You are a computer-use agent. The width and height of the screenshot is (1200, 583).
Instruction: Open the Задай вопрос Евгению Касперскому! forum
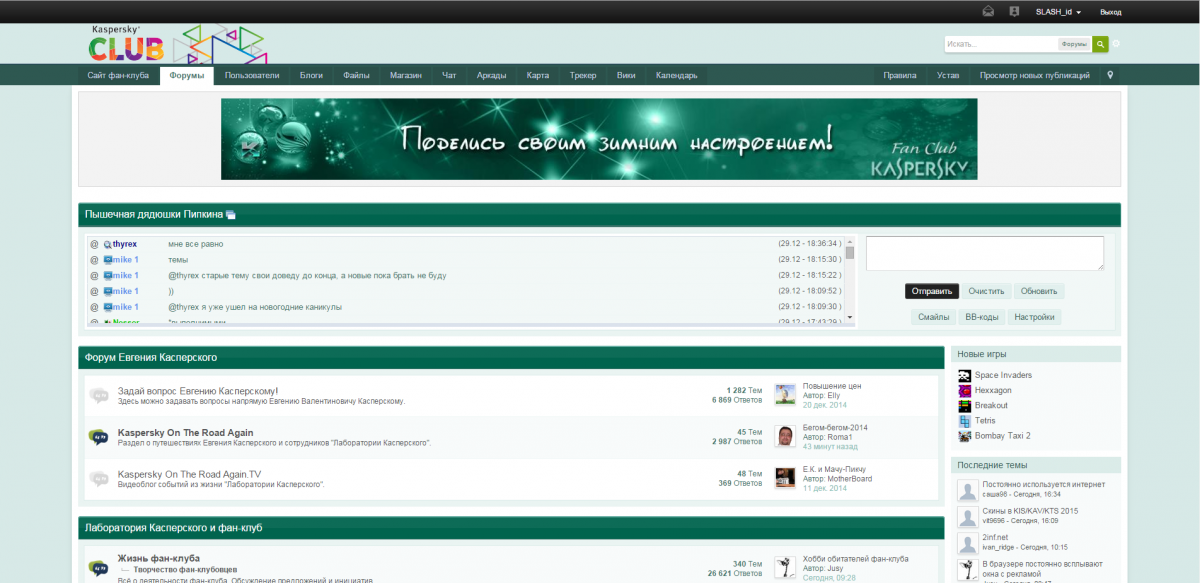[x=198, y=390]
